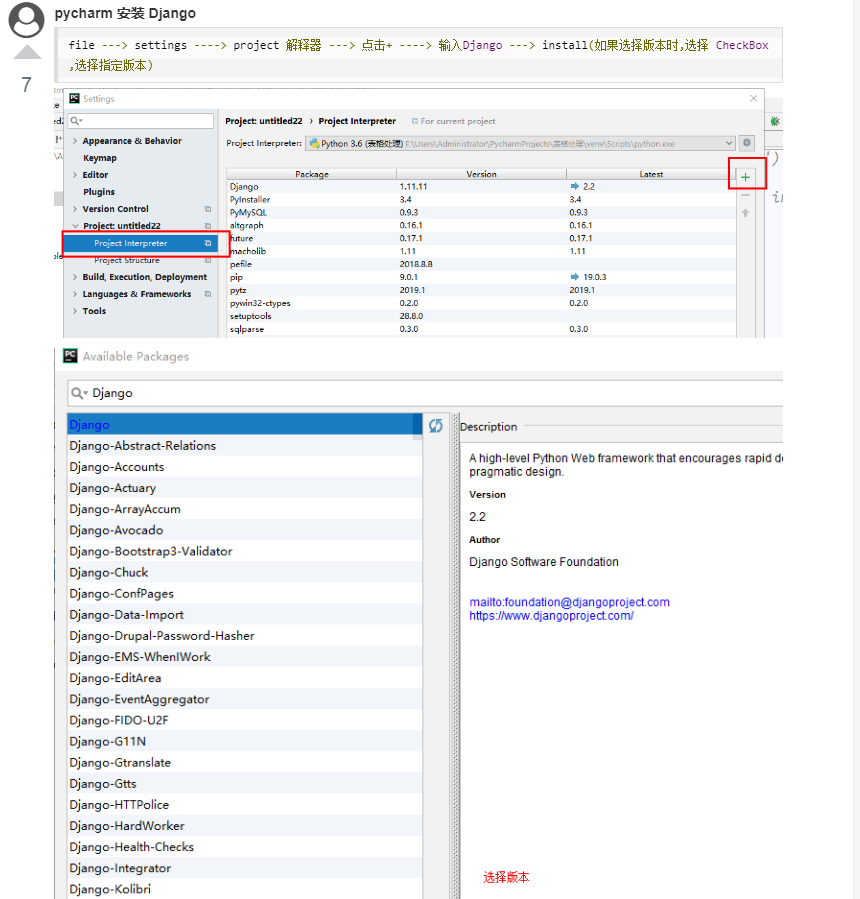The width and height of the screenshot is (860, 899).
Task: Expand Languages & Frameworks section
Action: pos(75,294)
